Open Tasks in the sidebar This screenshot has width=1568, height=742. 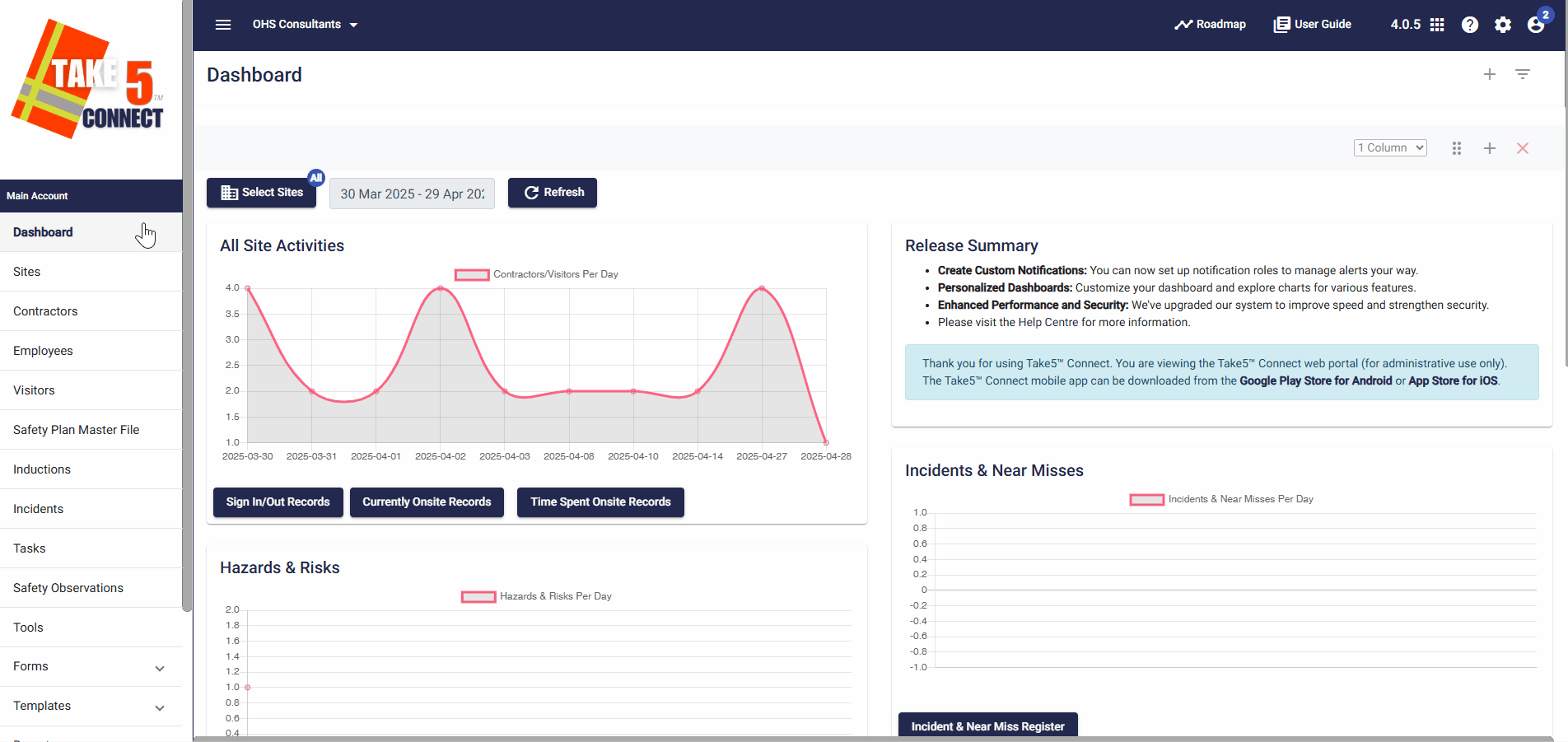pyautogui.click(x=91, y=548)
